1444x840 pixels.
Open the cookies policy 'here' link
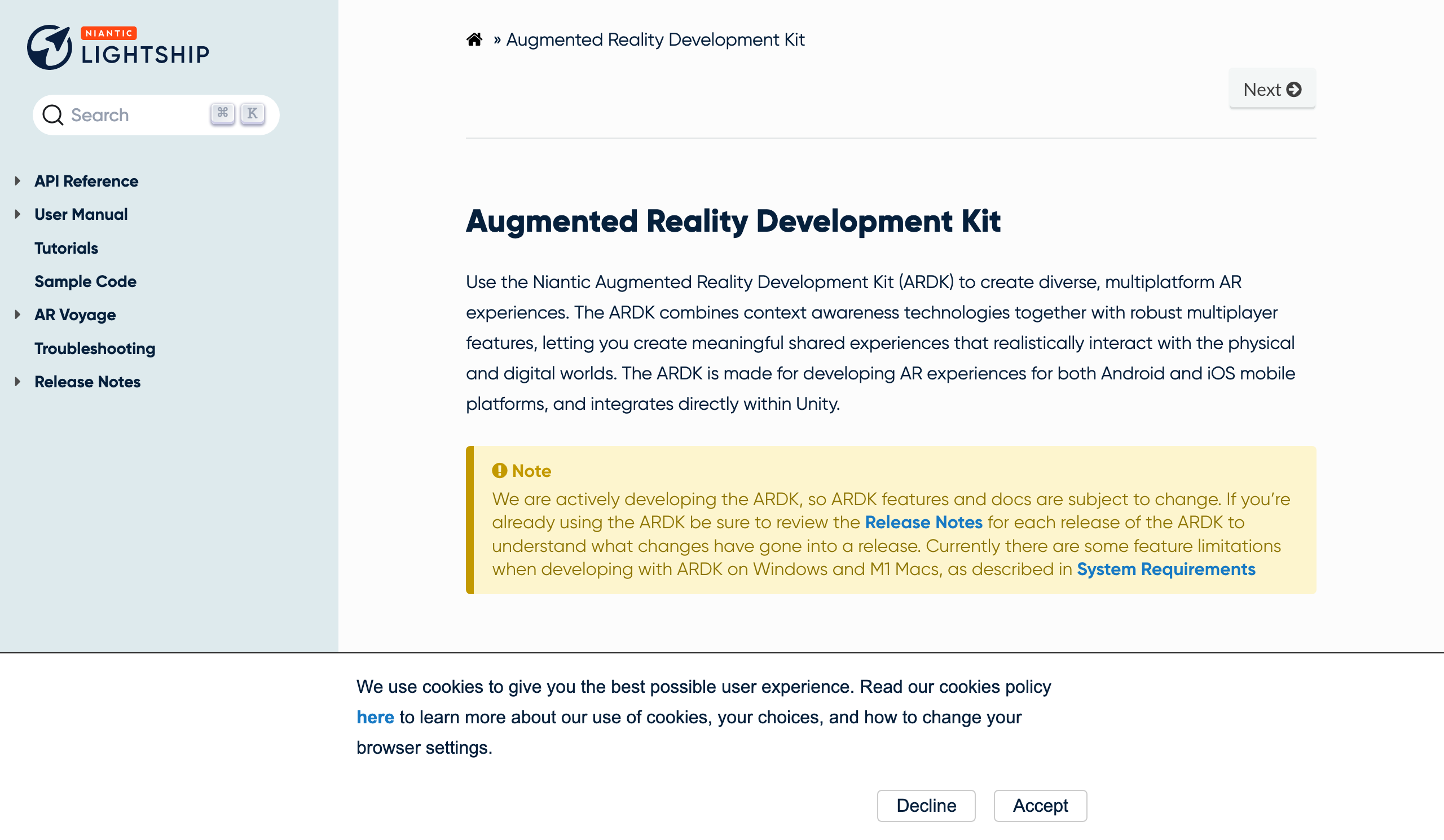375,717
